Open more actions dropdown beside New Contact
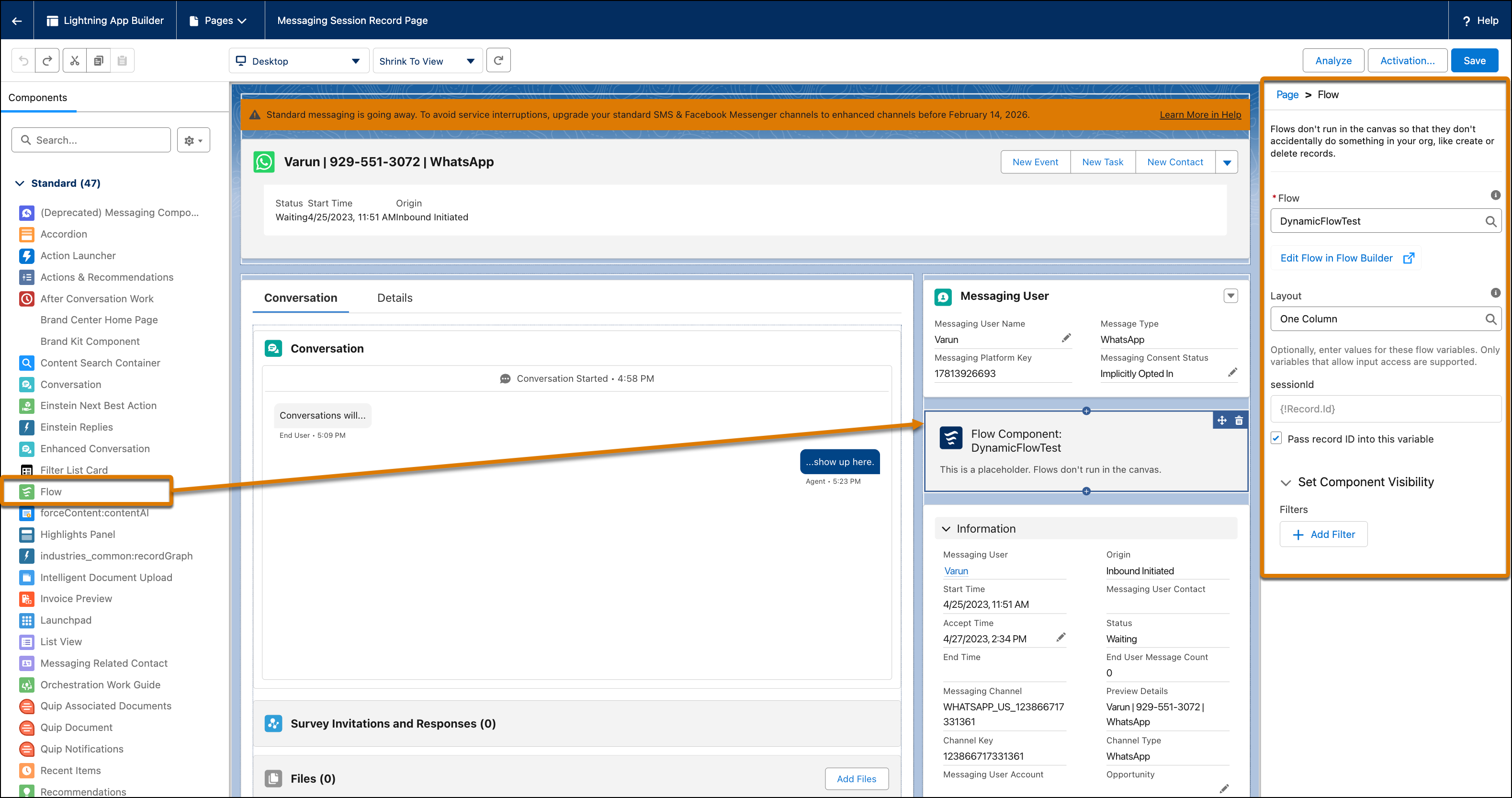 pyautogui.click(x=1227, y=163)
